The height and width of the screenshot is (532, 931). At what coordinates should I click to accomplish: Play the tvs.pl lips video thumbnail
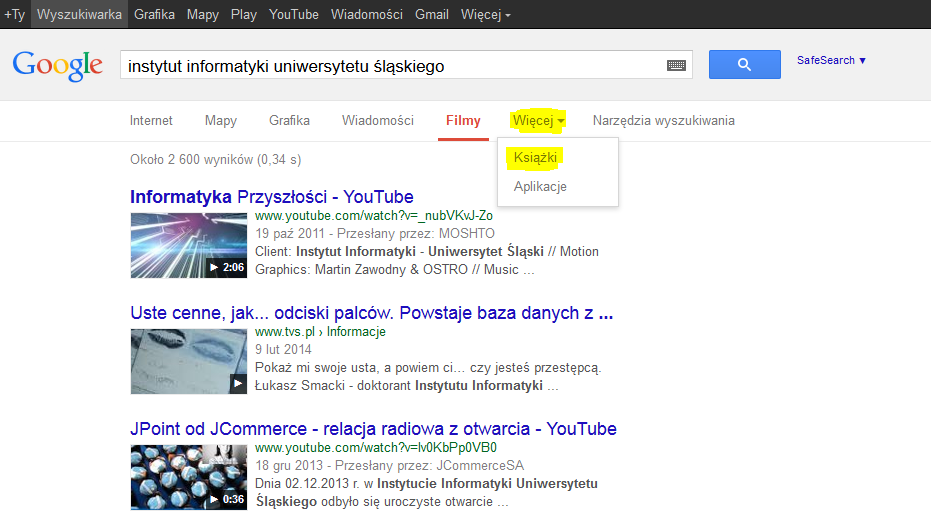(x=189, y=362)
